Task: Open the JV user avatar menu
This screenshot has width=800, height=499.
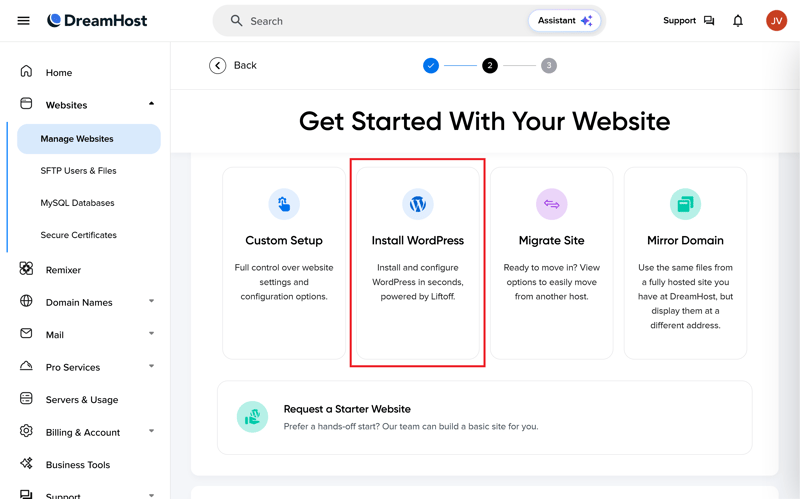Action: [x=776, y=20]
